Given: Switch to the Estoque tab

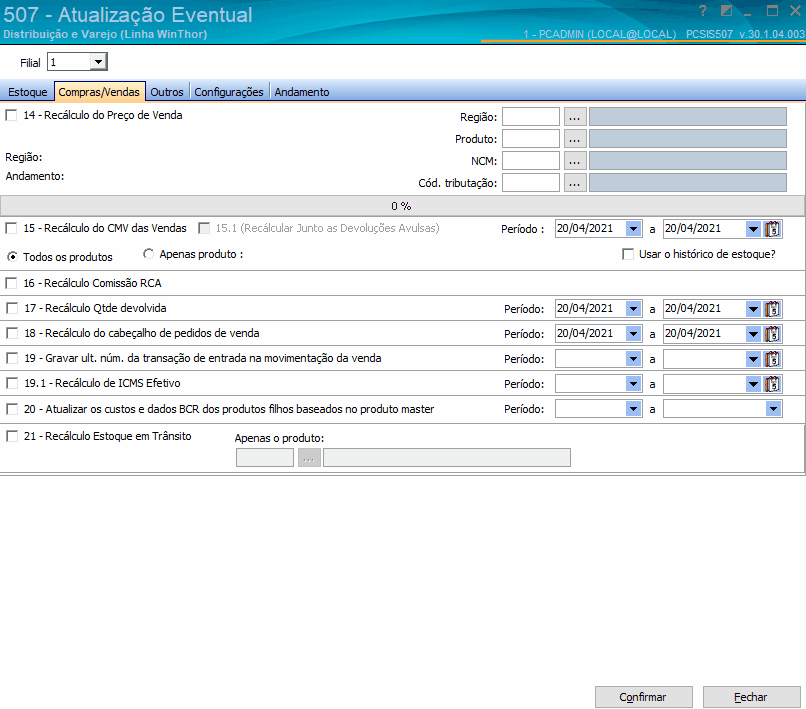Looking at the screenshot, I should (27, 92).
